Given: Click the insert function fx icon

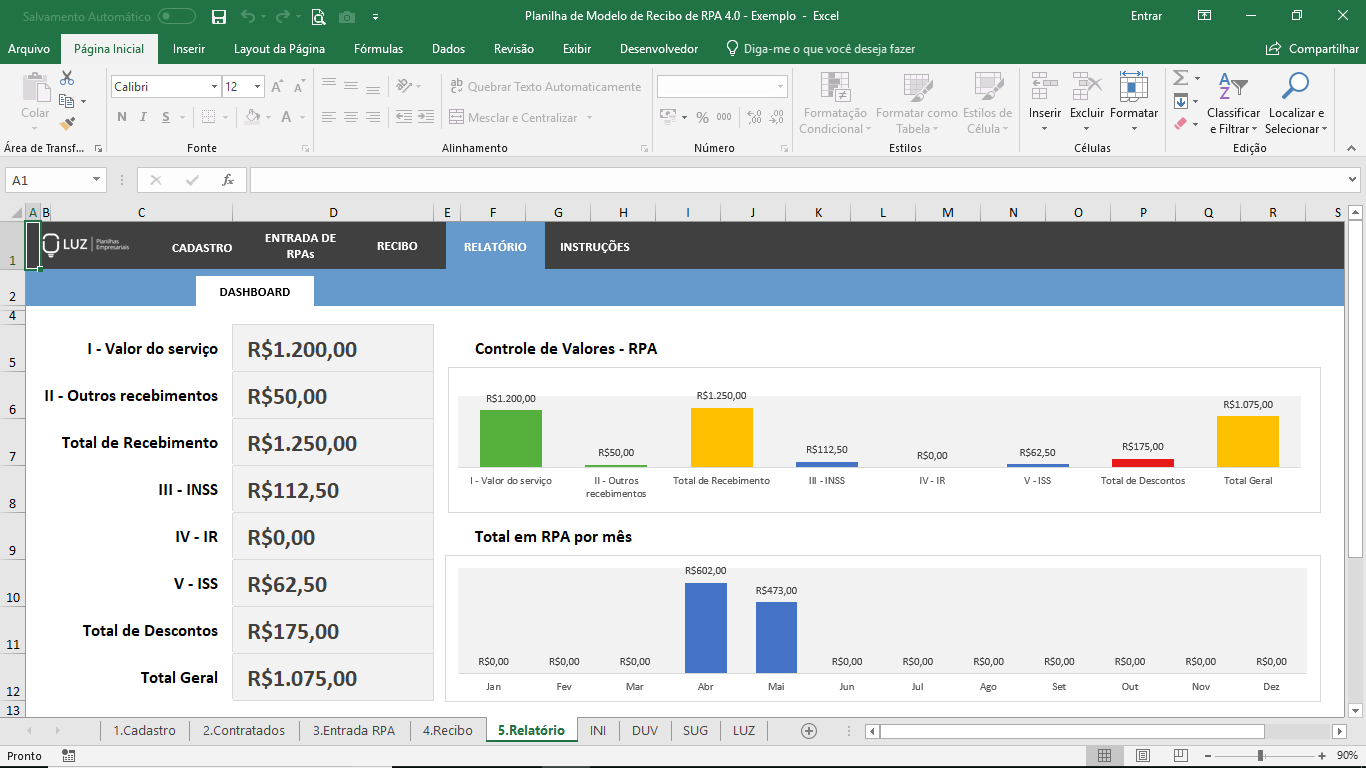Looking at the screenshot, I should (228, 180).
